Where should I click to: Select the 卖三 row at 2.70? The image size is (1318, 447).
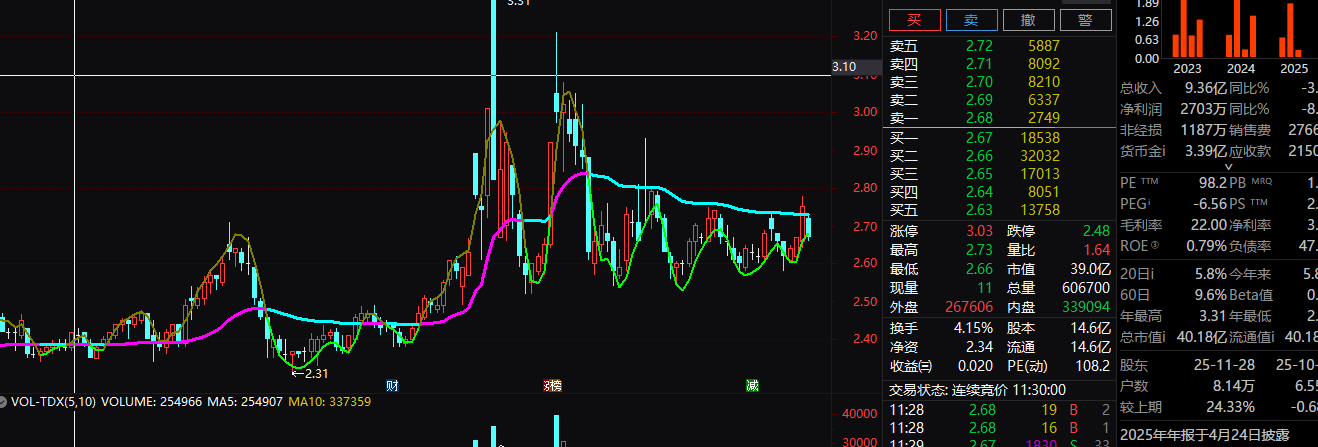click(x=998, y=82)
